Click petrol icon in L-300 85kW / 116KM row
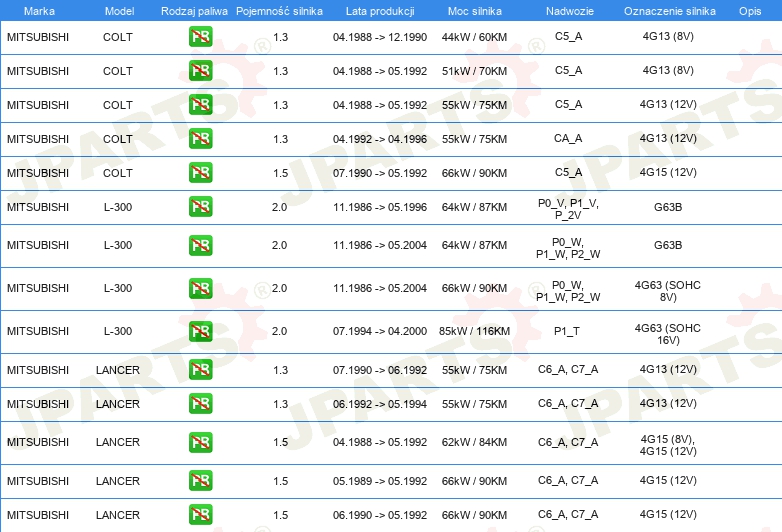This screenshot has width=782, height=532. tap(200, 331)
